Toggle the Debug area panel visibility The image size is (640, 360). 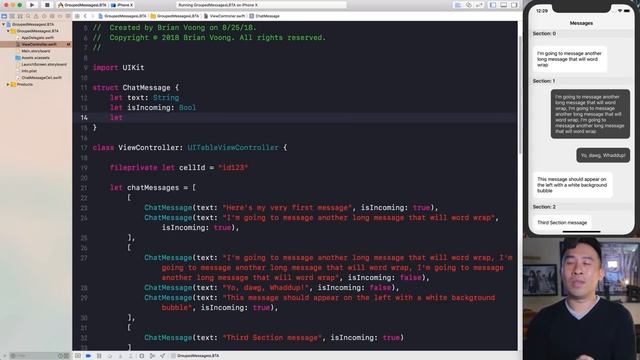pos(503,5)
